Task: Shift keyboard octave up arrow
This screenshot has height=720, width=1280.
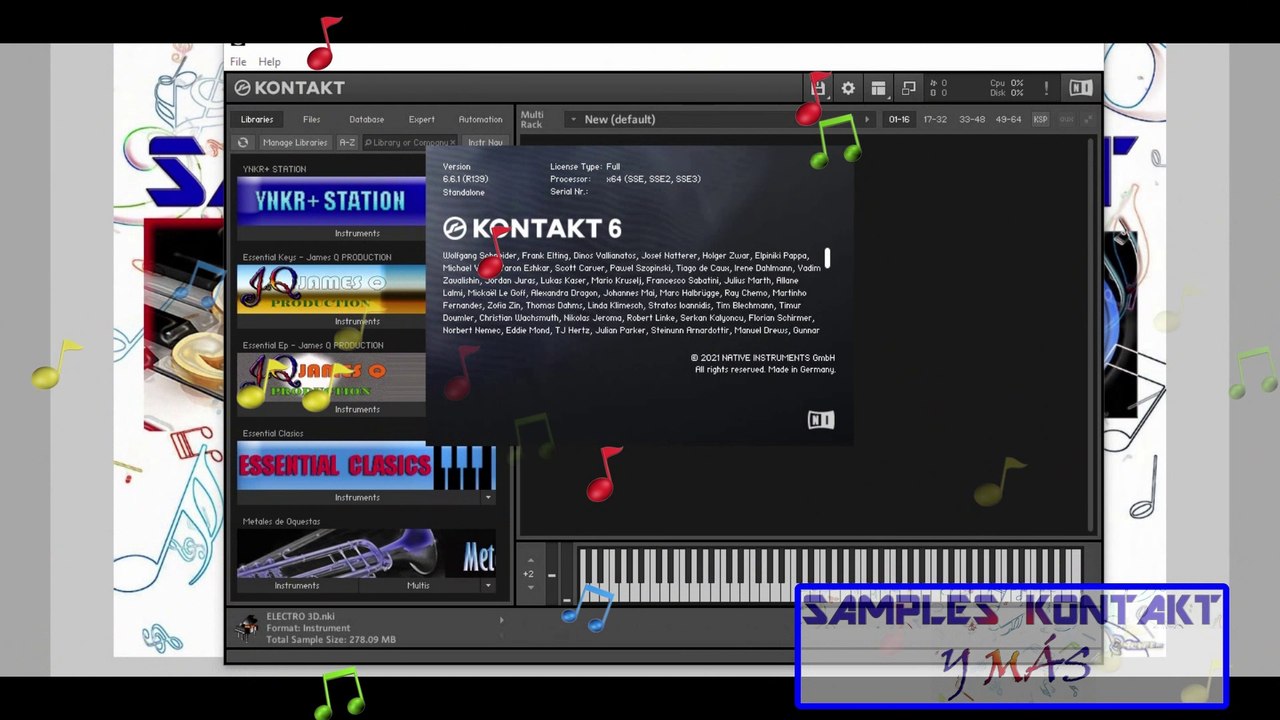Action: 530,560
